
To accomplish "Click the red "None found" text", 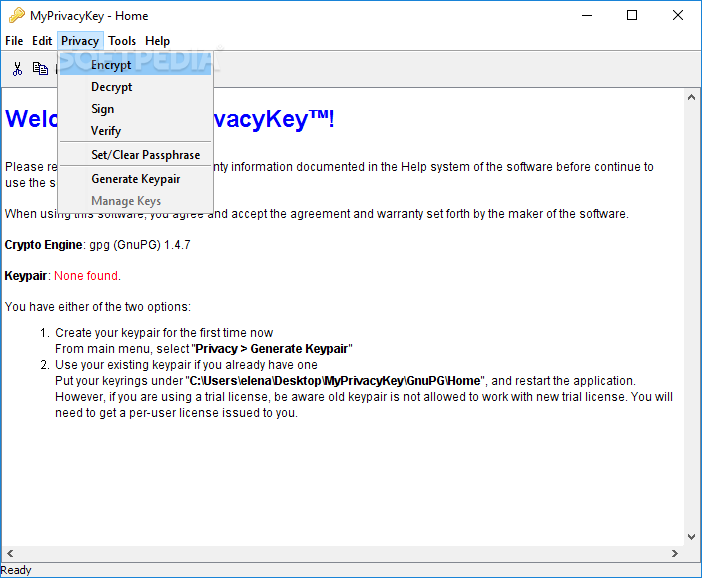I will 86,276.
